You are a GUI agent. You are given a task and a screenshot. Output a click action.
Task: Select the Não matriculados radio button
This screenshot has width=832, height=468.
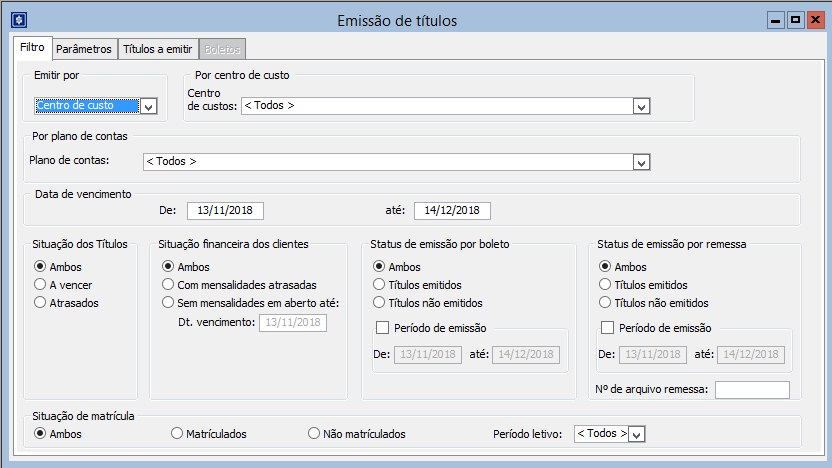[314, 434]
